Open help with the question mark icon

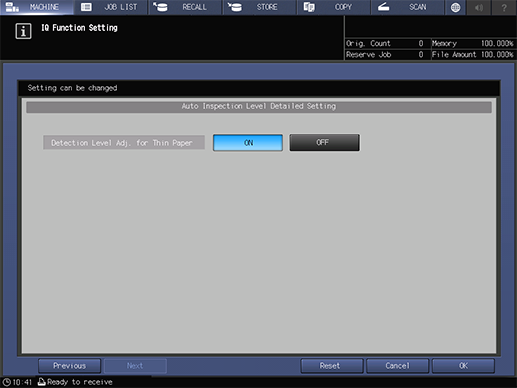(x=504, y=7)
